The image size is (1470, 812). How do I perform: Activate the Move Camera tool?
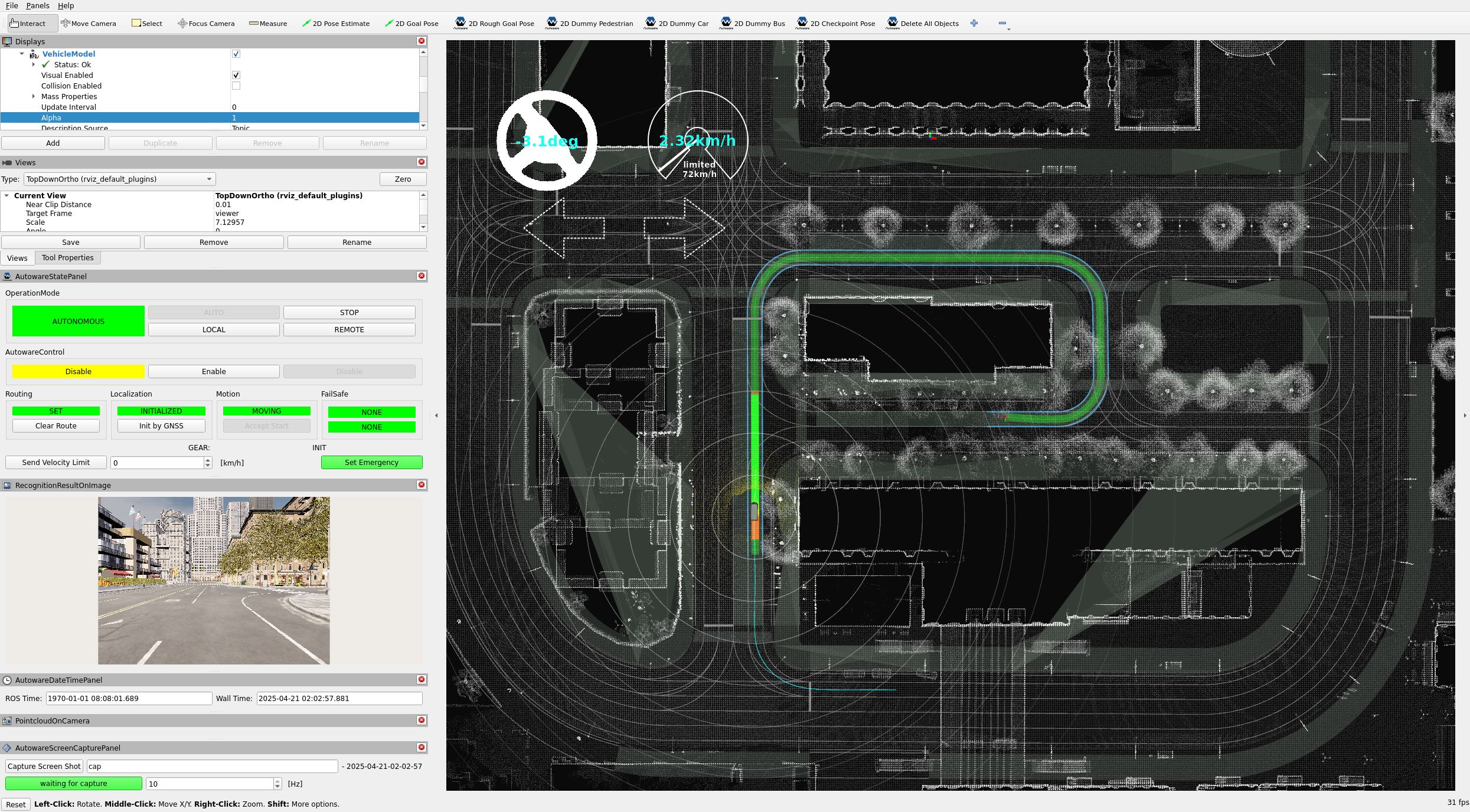(89, 23)
